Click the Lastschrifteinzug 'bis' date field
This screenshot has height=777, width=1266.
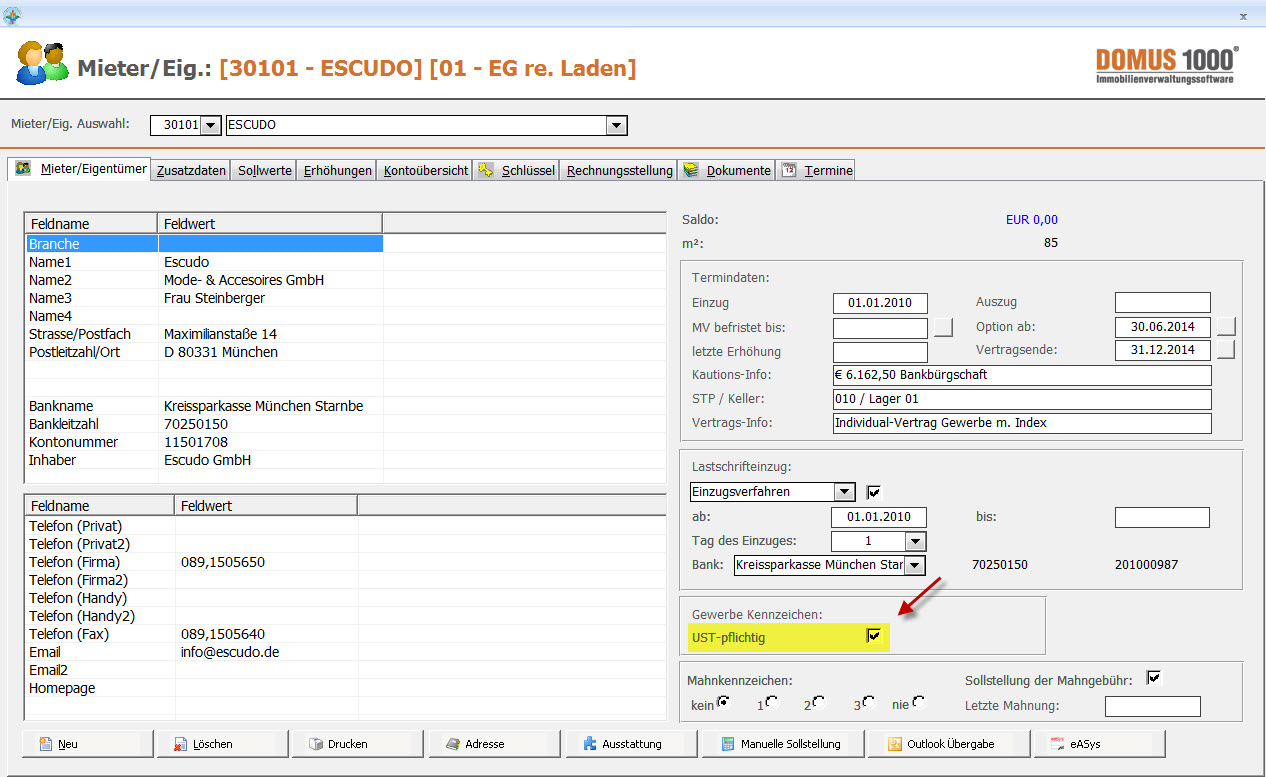click(1162, 517)
